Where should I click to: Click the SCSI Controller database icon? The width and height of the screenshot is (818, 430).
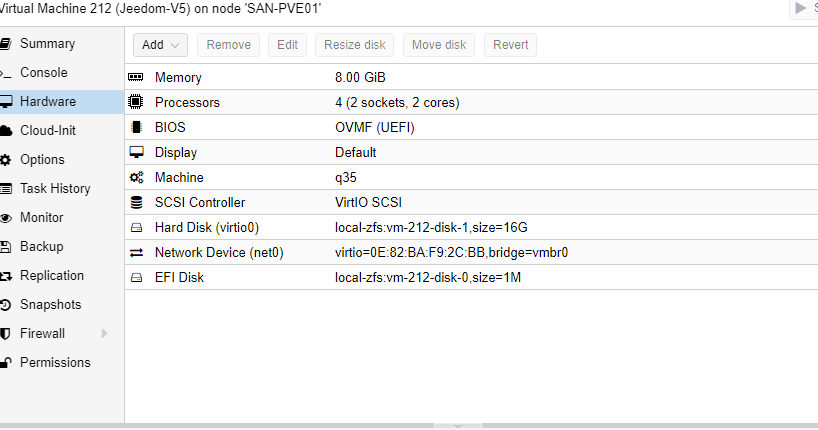coord(136,202)
